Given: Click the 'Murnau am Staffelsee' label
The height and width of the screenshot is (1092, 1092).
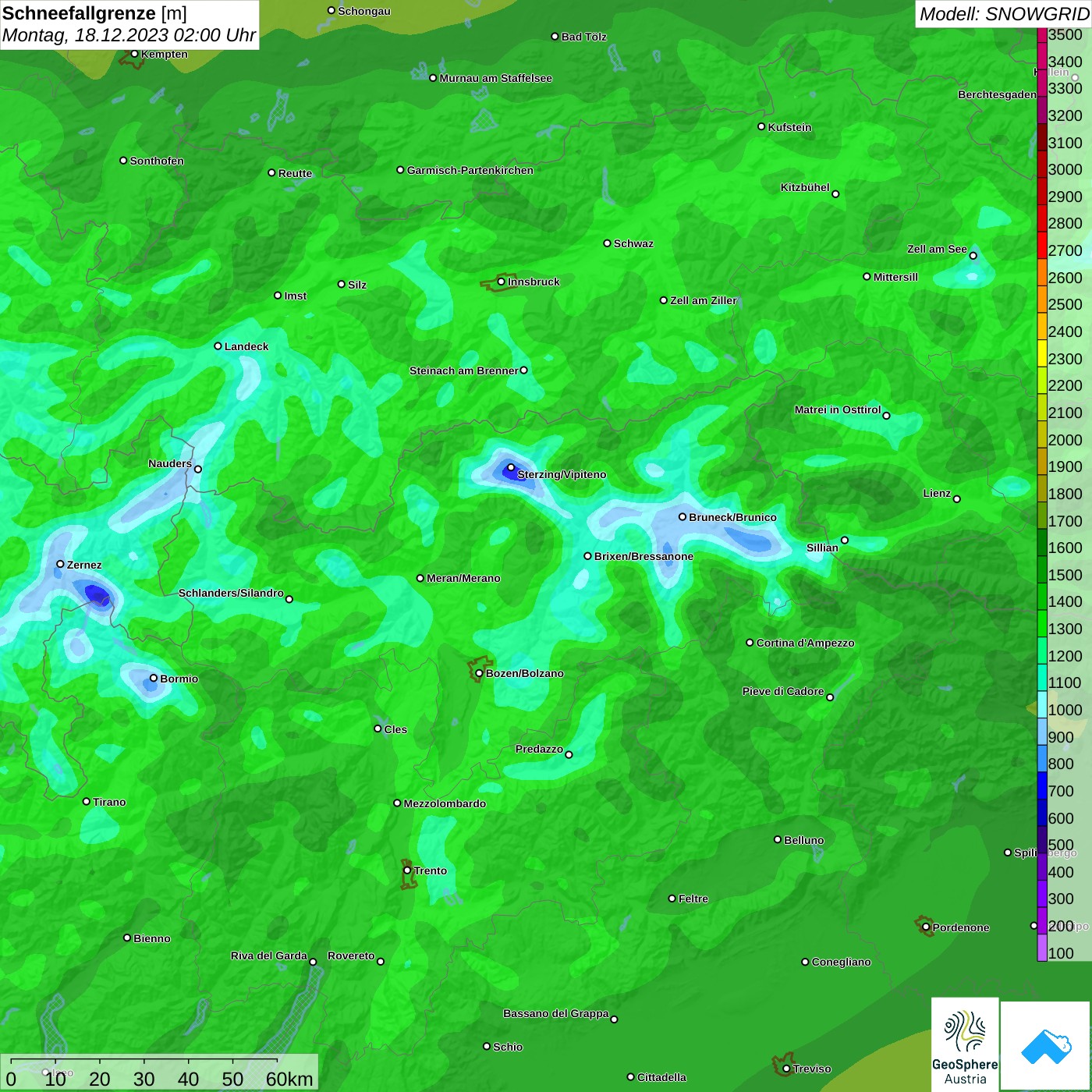Looking at the screenshot, I should (496, 78).
